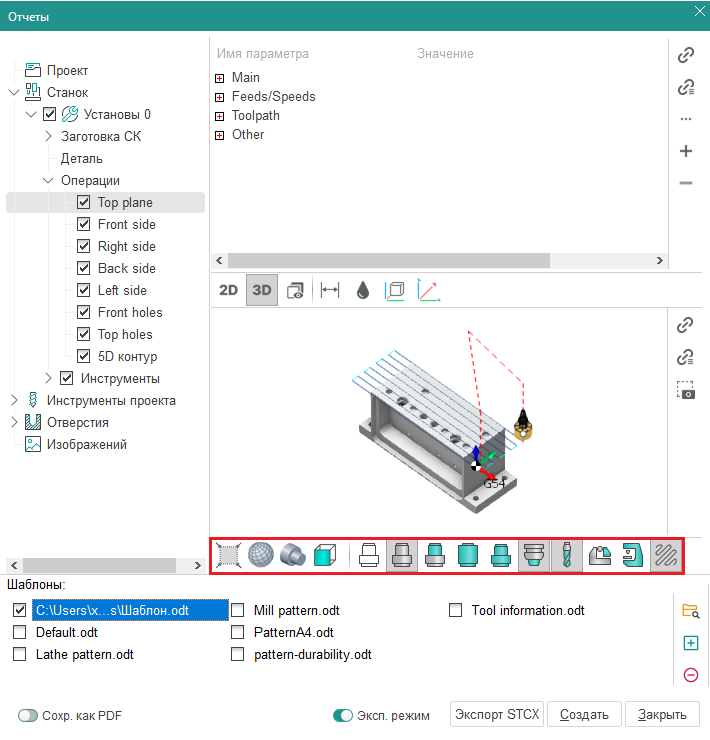
Task: Switch the preview to 2D mode
Action: pyautogui.click(x=229, y=290)
